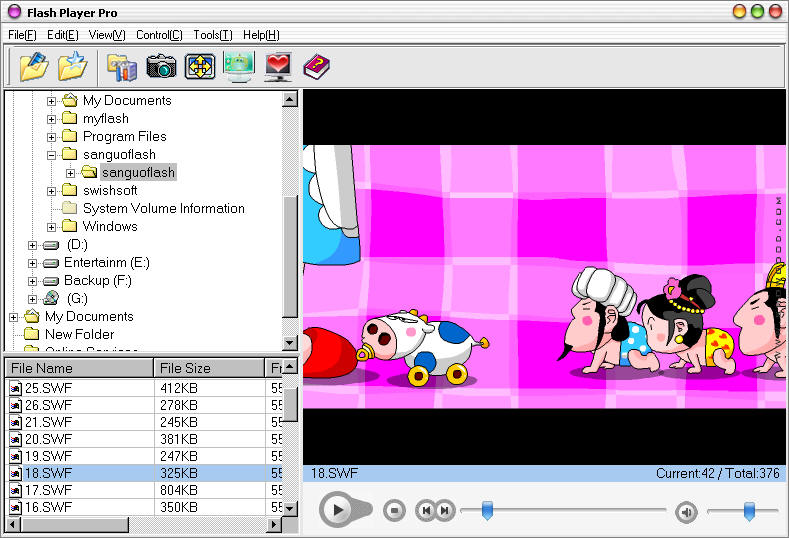Open the Tools menu
The image size is (789, 538).
pyautogui.click(x=212, y=35)
